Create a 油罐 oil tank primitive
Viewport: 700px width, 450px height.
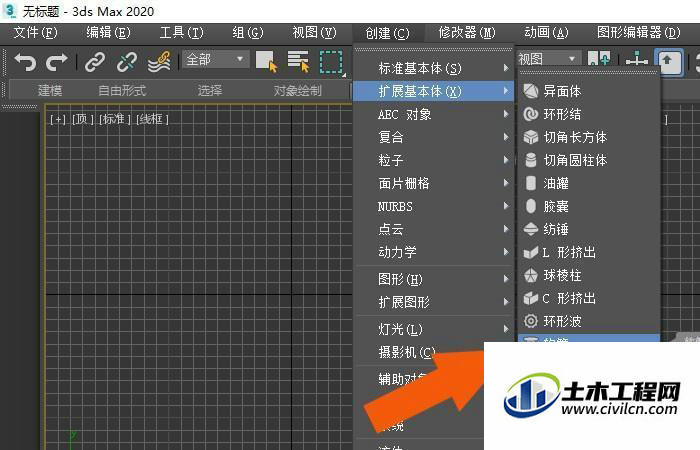click(588, 183)
